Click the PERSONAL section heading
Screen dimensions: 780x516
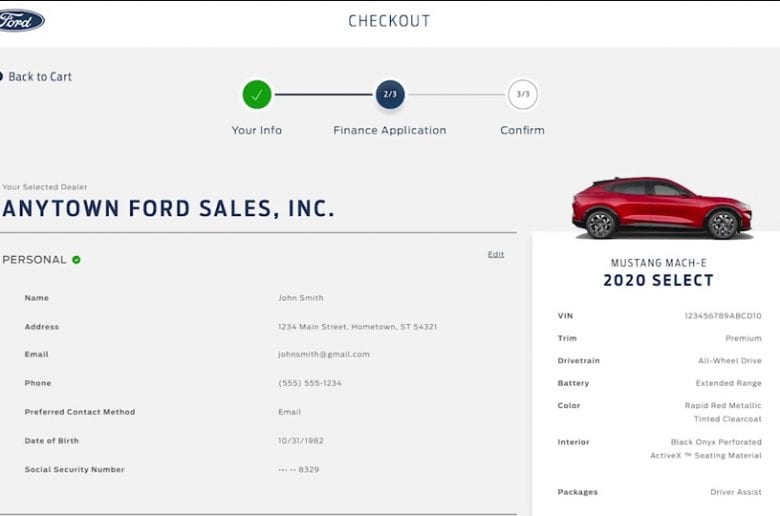point(34,260)
